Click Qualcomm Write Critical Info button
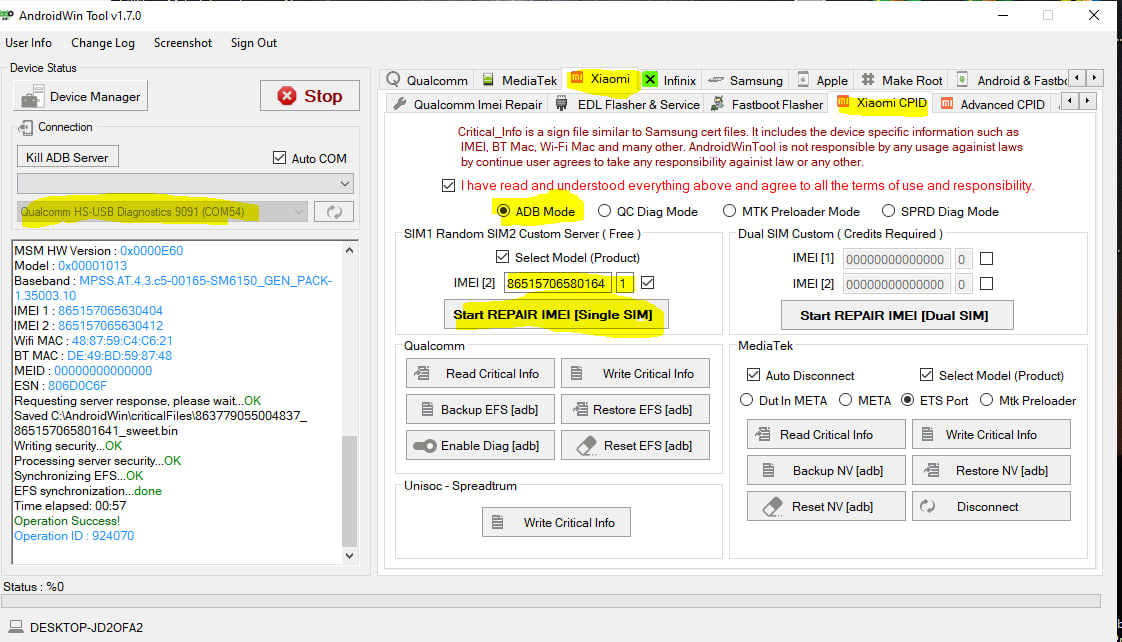Viewport: 1122px width, 642px height. [x=635, y=374]
